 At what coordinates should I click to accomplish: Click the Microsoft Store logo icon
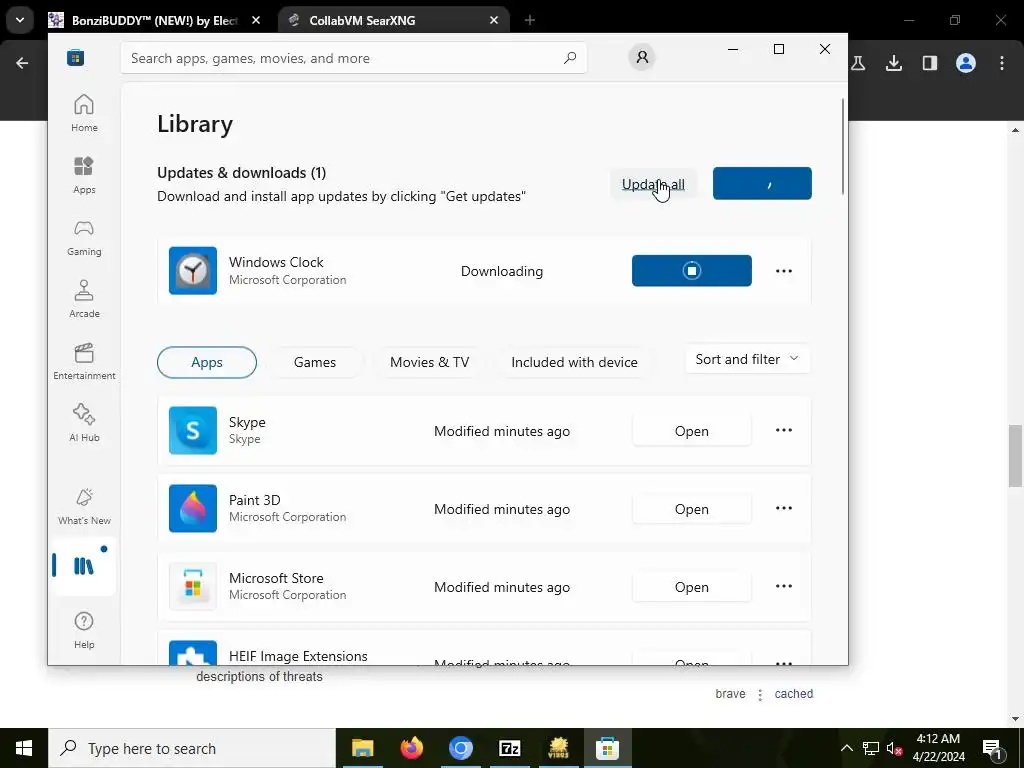pos(75,57)
